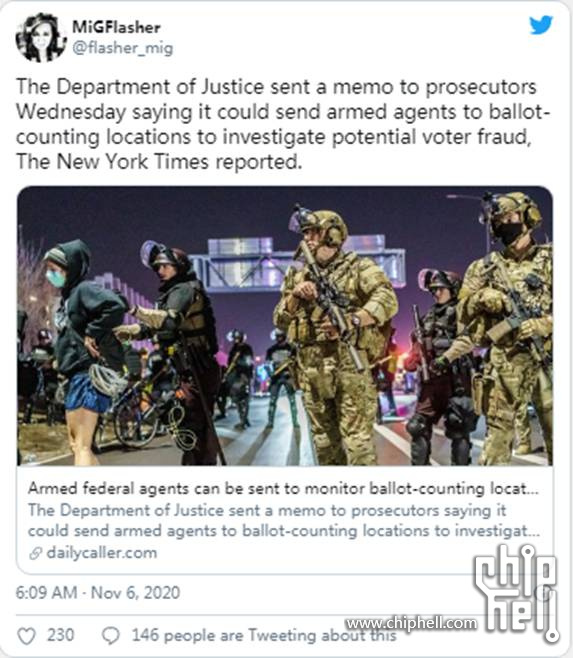
Task: Open replies via speech bubble icon
Action: click(111, 636)
